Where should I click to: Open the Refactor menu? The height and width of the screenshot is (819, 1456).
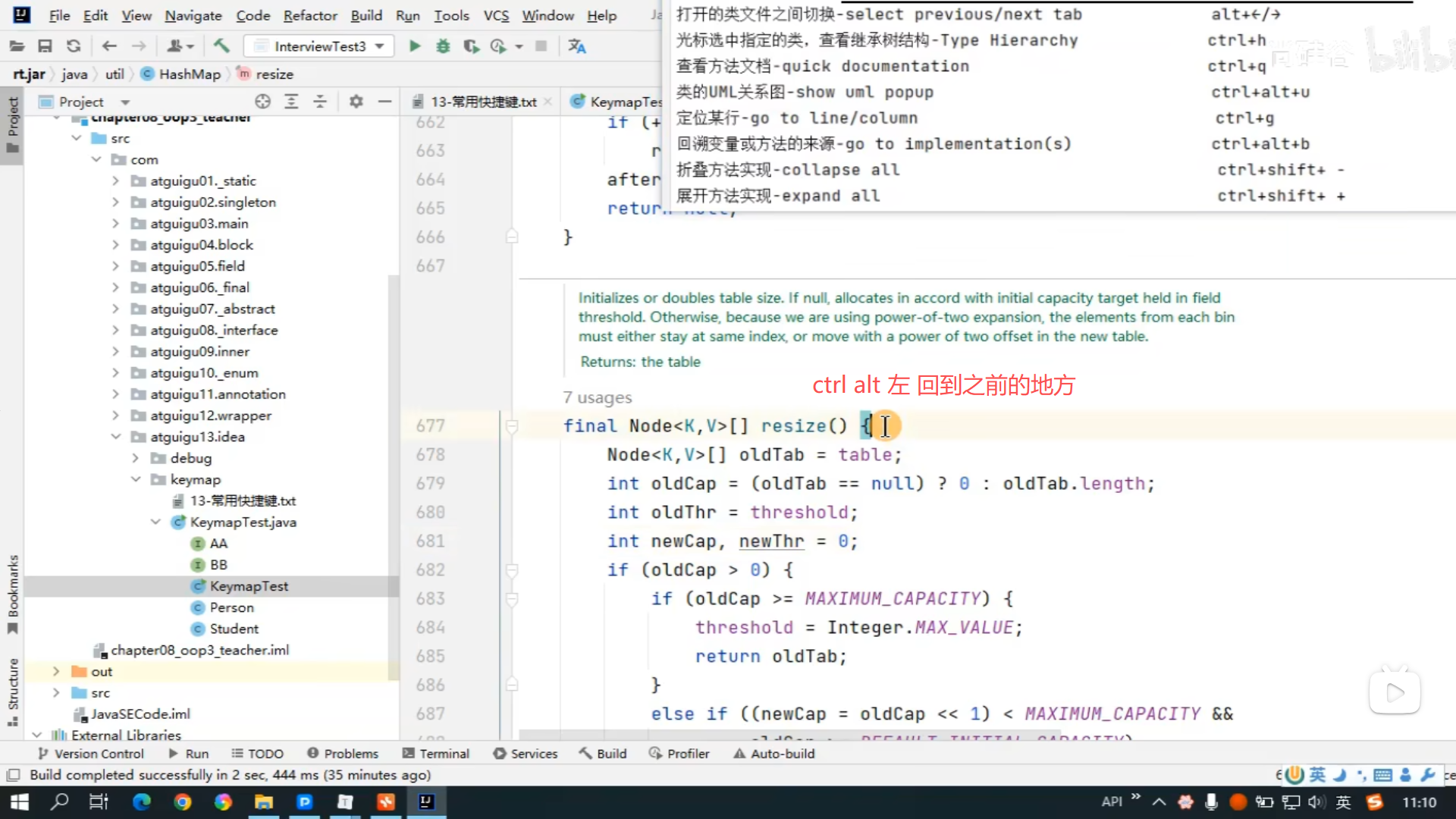click(309, 15)
